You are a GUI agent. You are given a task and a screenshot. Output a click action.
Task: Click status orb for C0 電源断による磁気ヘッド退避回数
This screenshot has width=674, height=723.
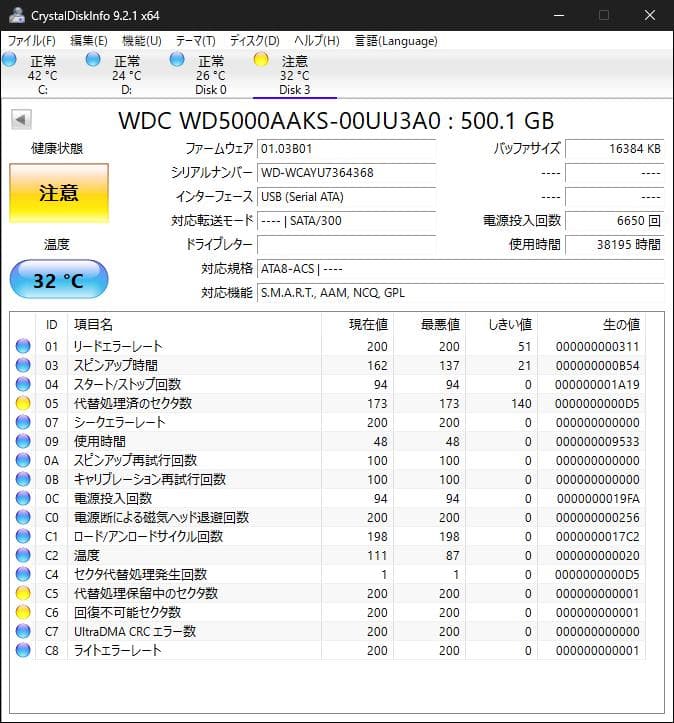click(23, 517)
